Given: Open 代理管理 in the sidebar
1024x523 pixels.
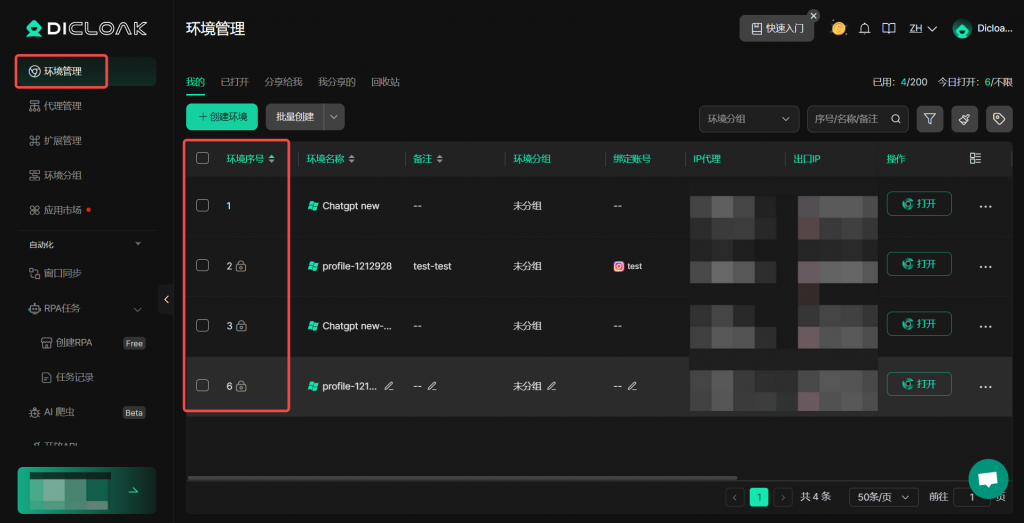Looking at the screenshot, I should 62,106.
